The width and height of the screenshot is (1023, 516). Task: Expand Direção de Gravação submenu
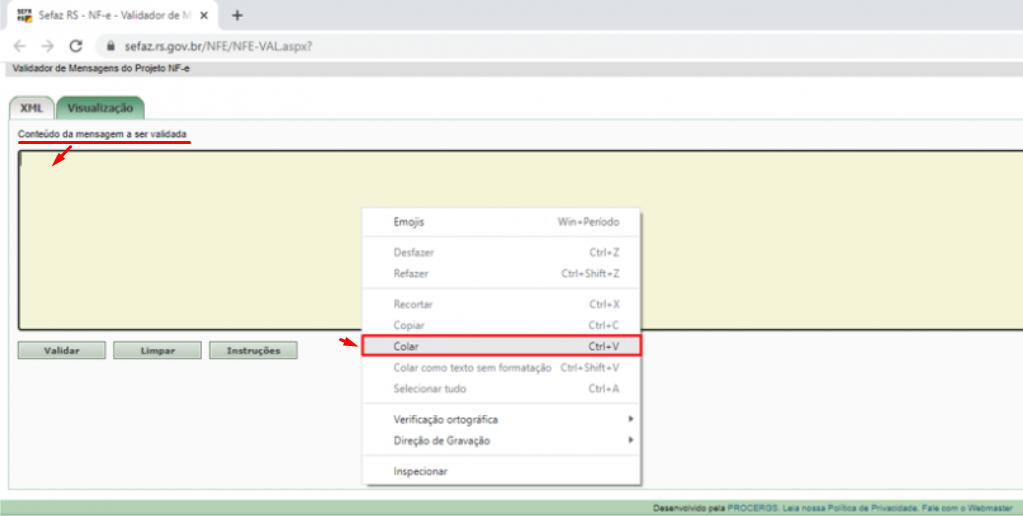[500, 440]
